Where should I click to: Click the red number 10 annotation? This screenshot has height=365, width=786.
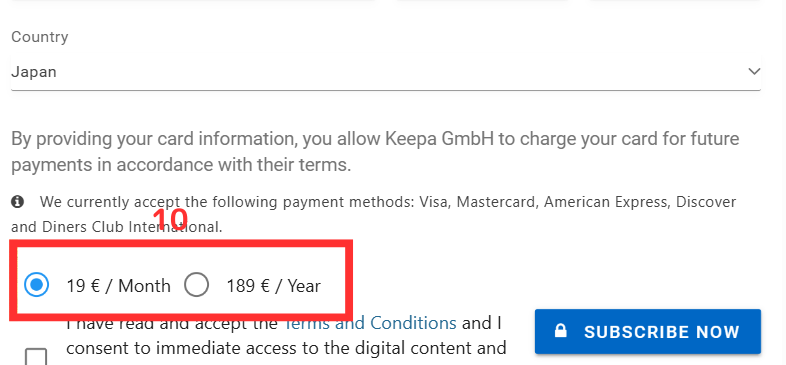click(170, 219)
